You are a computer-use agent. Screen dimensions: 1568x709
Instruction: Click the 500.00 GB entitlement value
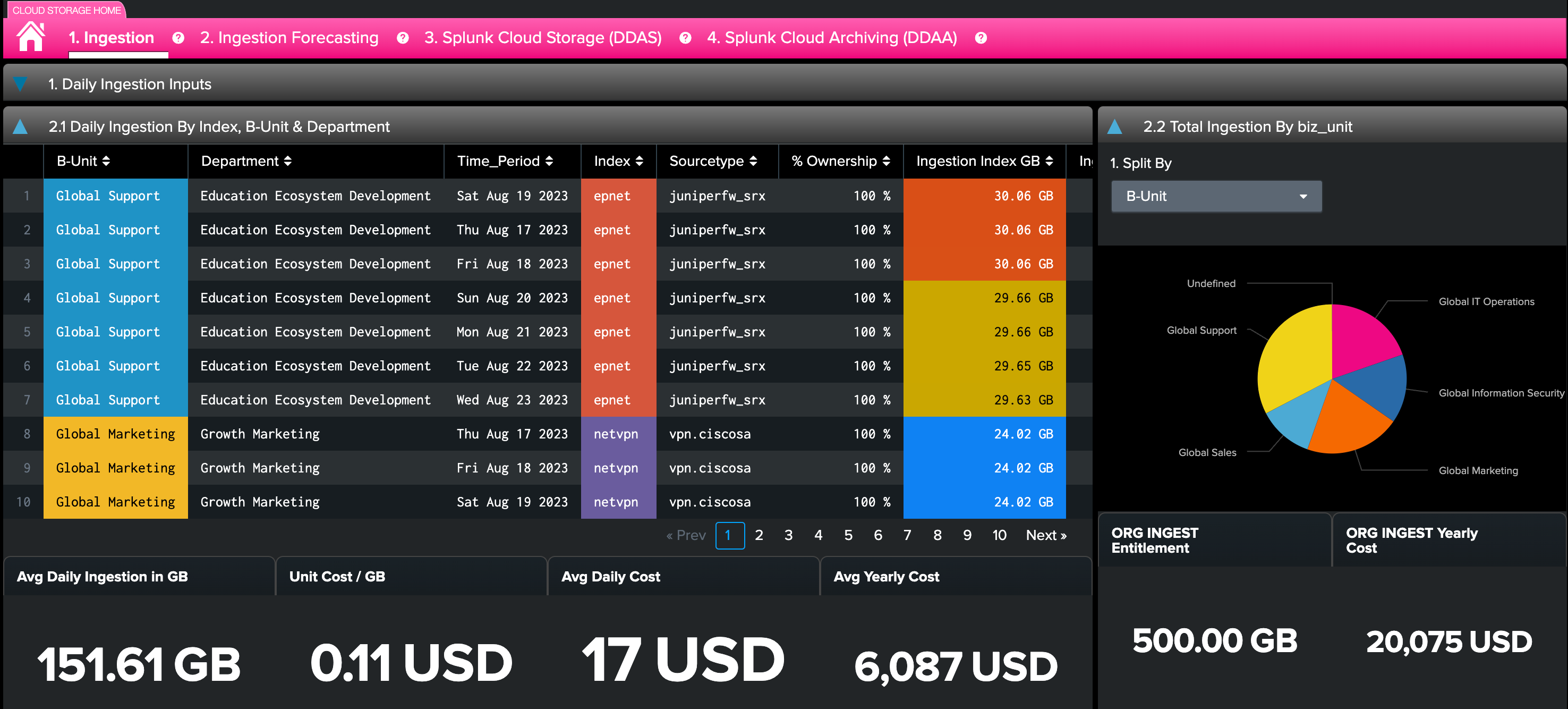[x=1215, y=641]
